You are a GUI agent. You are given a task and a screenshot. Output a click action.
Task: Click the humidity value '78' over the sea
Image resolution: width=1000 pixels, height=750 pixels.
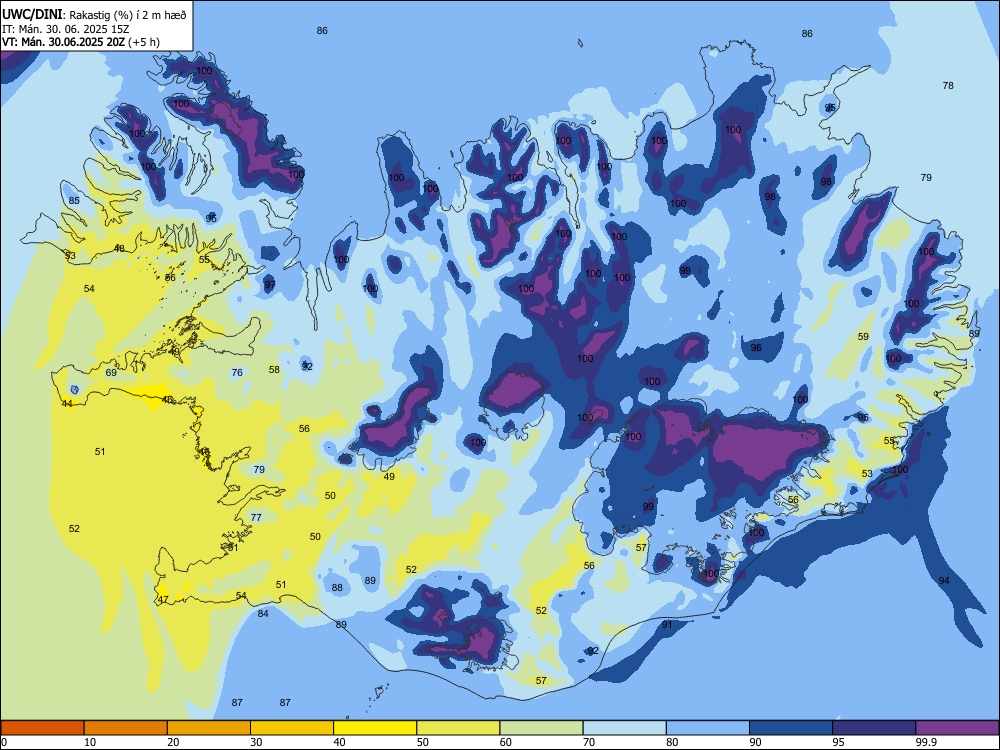948,85
